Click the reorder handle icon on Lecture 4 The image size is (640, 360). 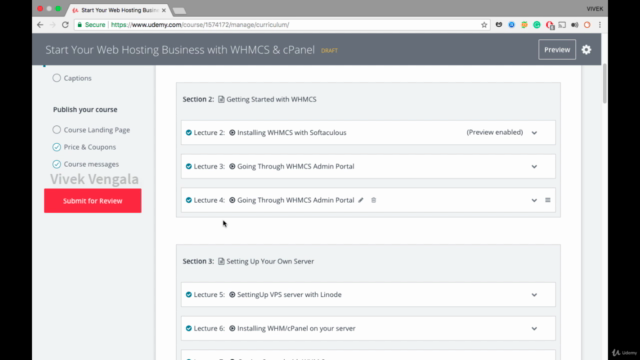(548, 200)
